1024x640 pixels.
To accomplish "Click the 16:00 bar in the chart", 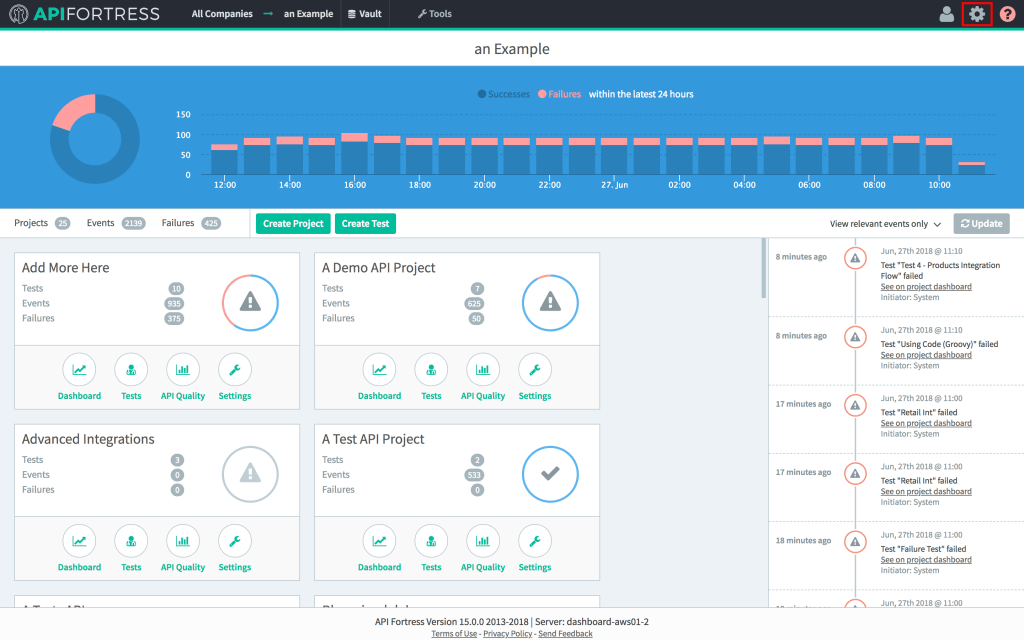I will [x=354, y=155].
